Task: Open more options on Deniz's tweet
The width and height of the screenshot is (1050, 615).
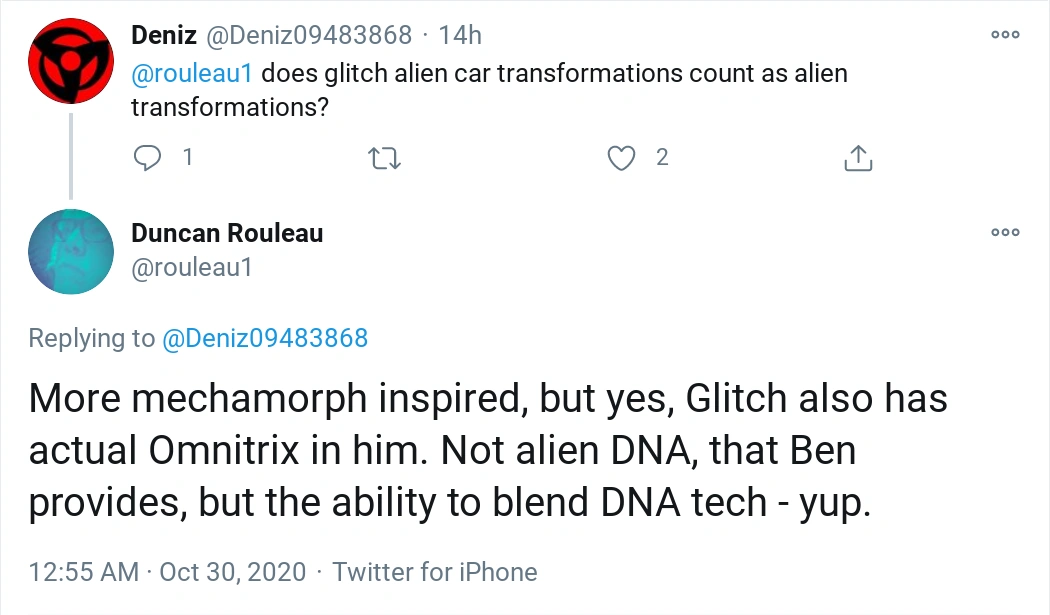Action: click(1004, 35)
